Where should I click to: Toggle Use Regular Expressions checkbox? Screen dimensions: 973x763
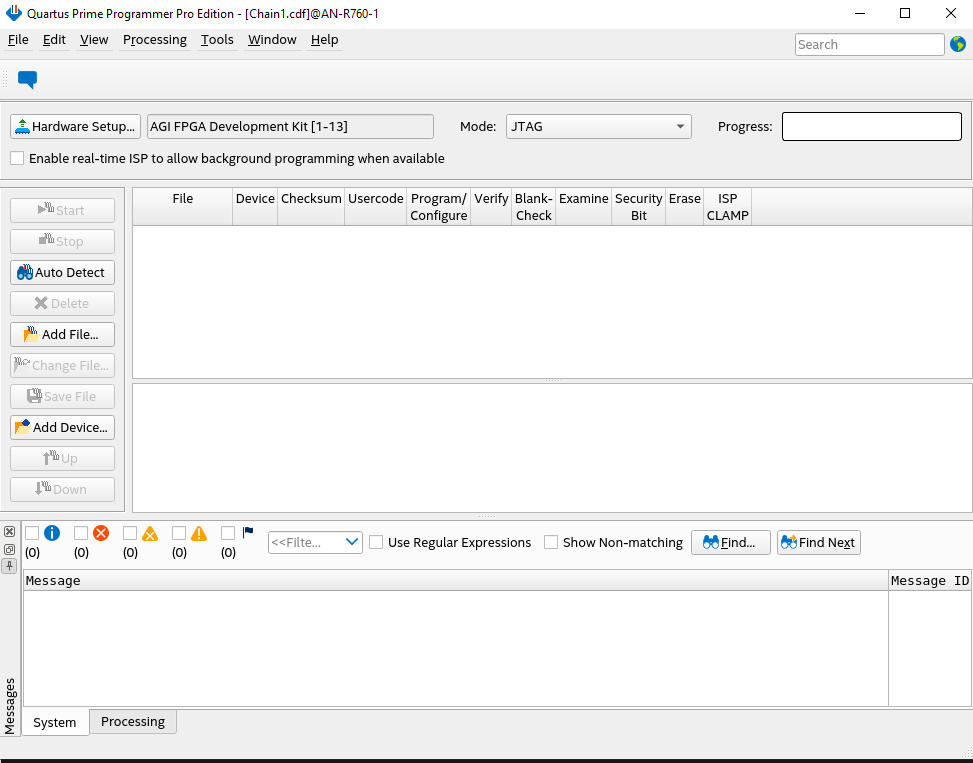tap(376, 542)
